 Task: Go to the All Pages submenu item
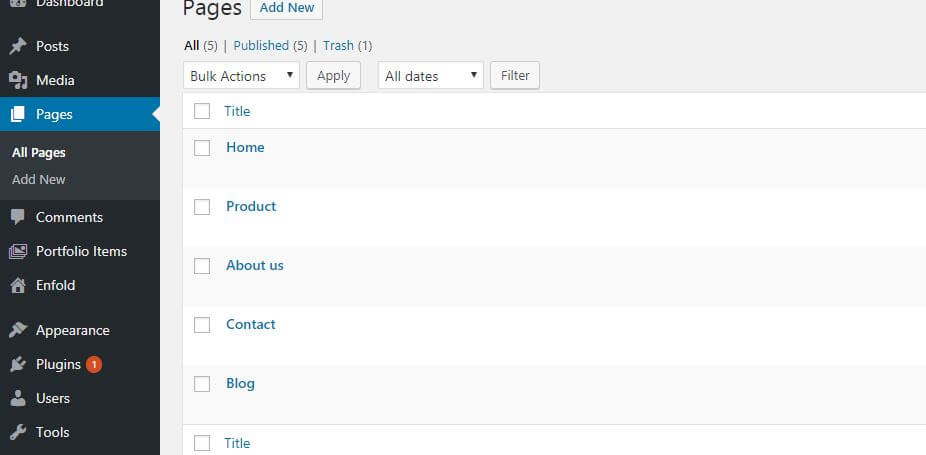click(x=39, y=153)
